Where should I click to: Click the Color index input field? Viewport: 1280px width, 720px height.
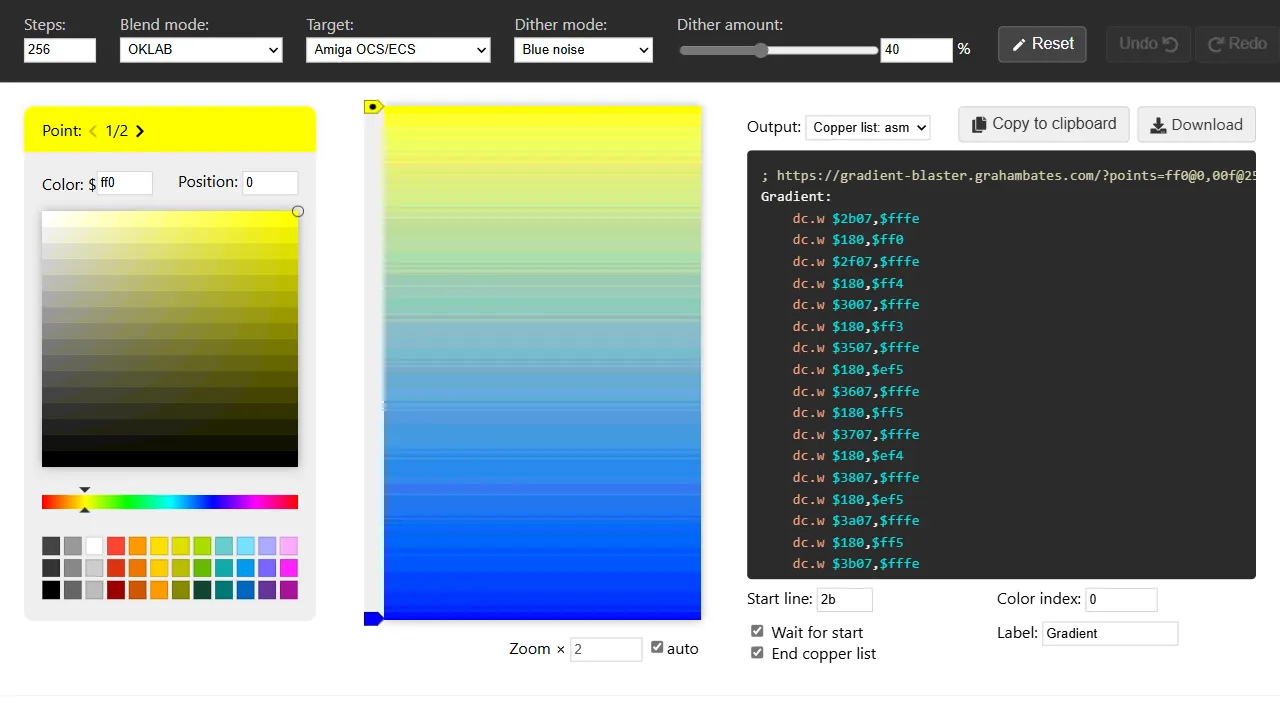point(1121,600)
